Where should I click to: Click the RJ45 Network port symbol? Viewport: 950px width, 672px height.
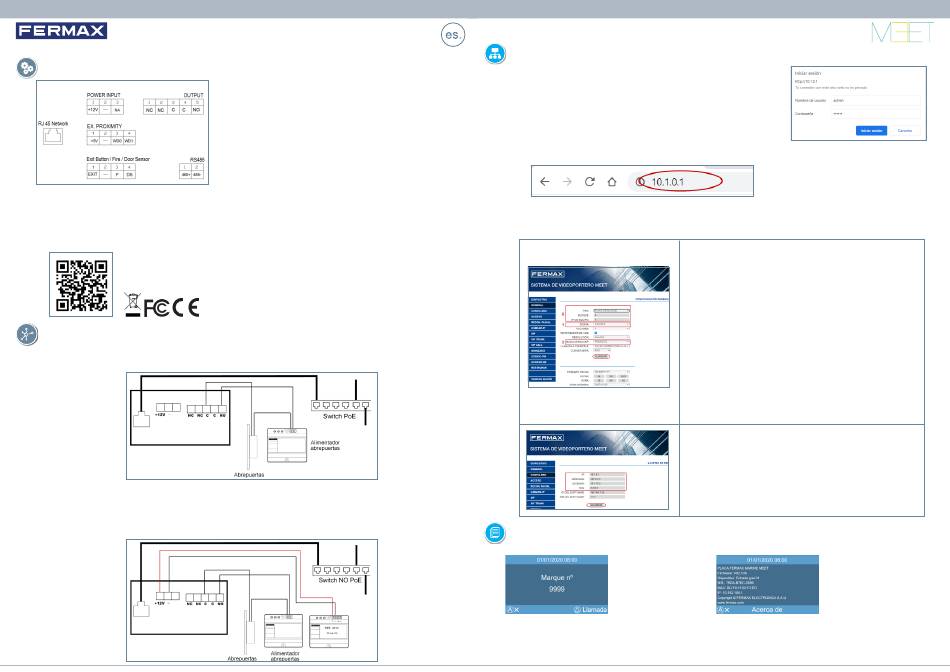click(53, 136)
